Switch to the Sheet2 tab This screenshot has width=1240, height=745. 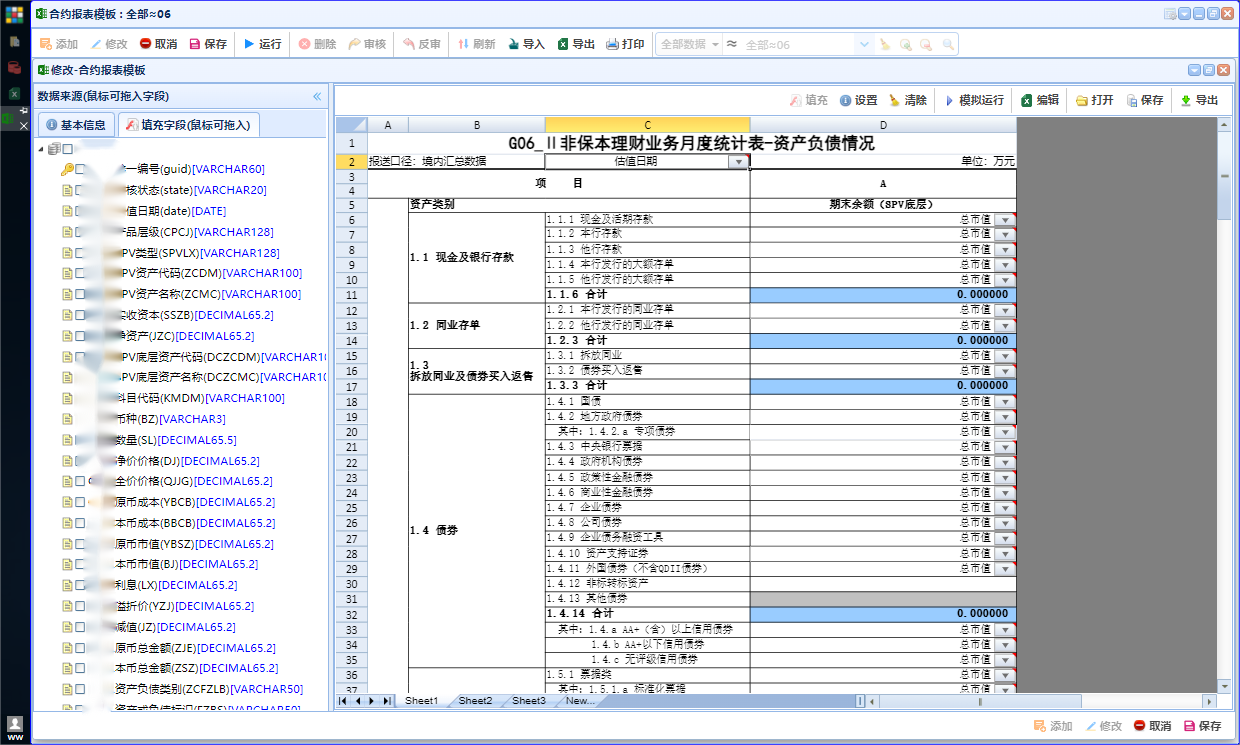point(475,701)
